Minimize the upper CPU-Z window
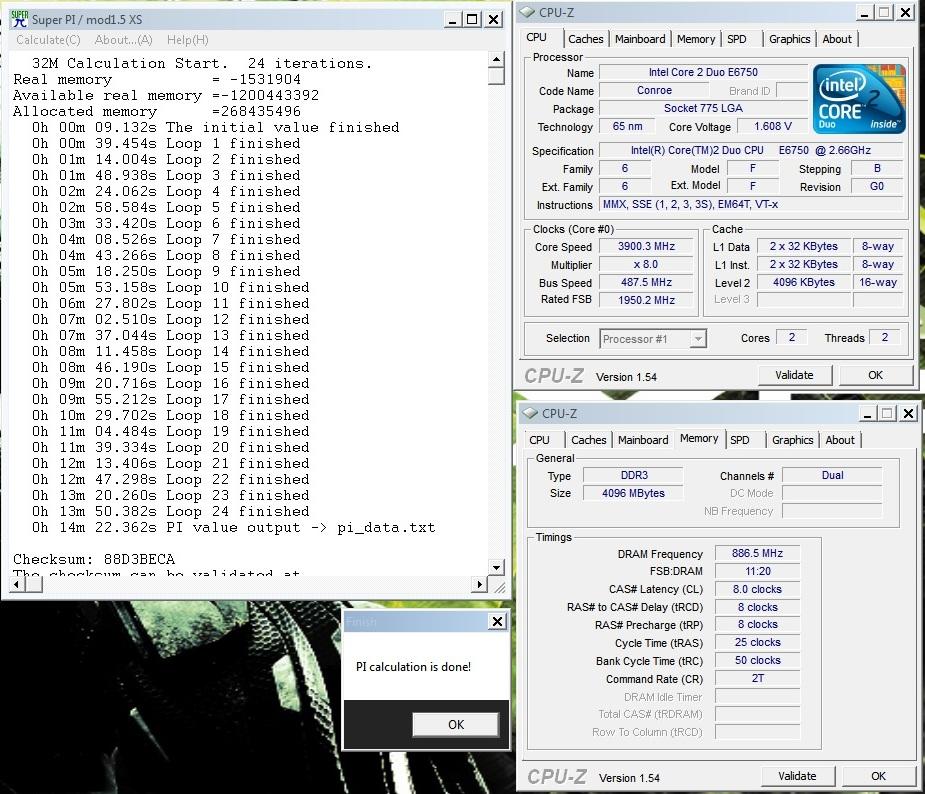Image resolution: width=925 pixels, height=794 pixels. click(864, 13)
